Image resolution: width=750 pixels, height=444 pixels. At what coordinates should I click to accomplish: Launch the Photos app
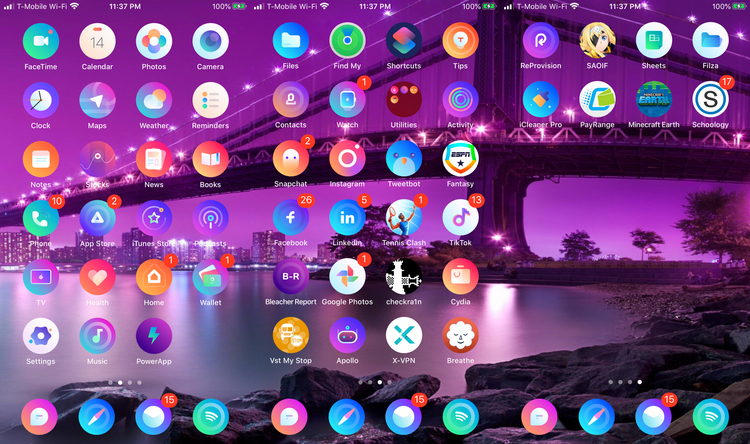(x=154, y=42)
